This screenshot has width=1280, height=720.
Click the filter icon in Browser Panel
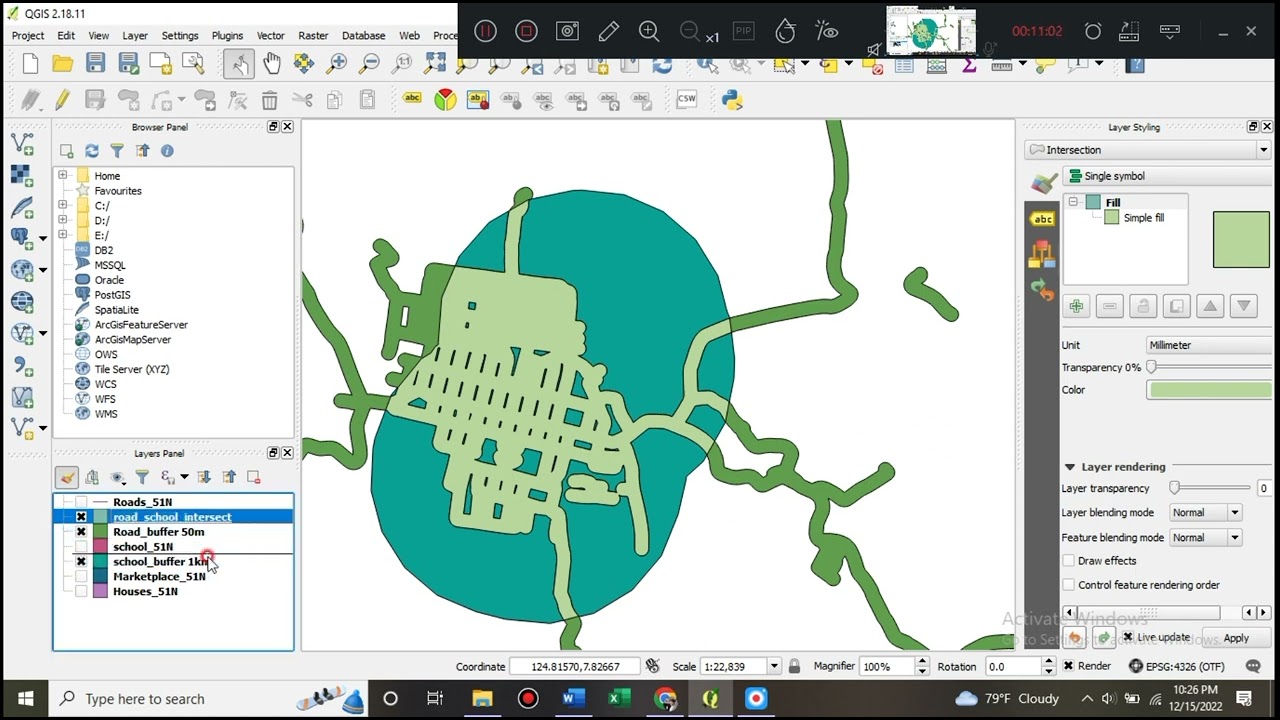click(x=117, y=151)
